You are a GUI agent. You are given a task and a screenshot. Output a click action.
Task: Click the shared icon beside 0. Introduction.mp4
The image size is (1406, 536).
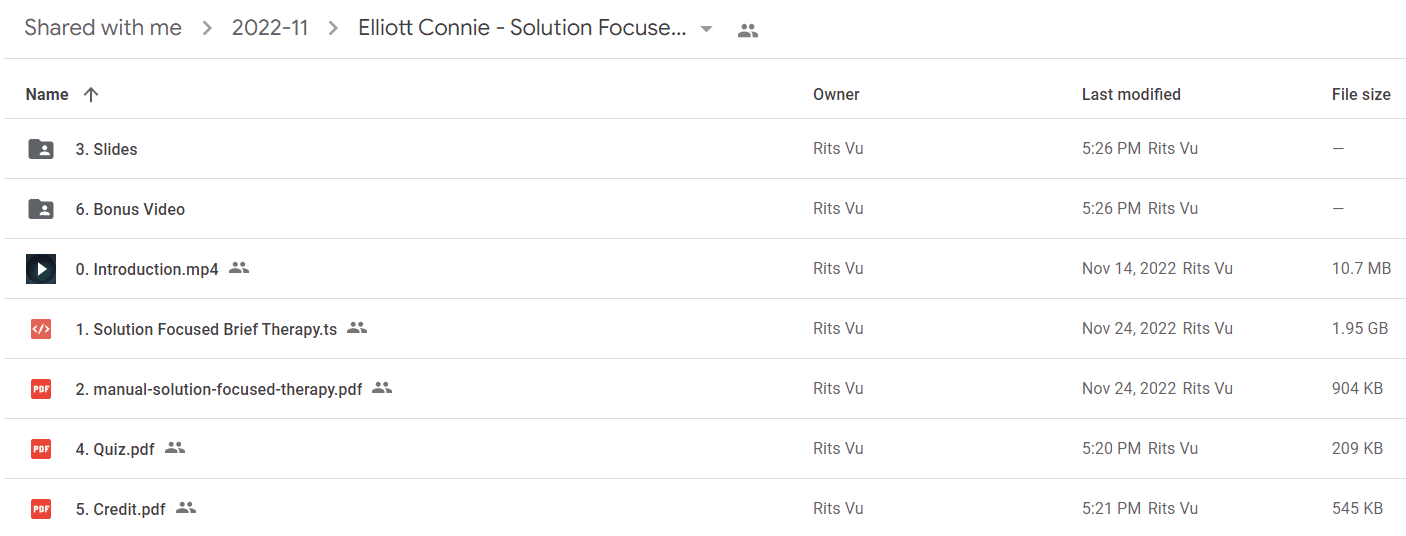point(239,268)
